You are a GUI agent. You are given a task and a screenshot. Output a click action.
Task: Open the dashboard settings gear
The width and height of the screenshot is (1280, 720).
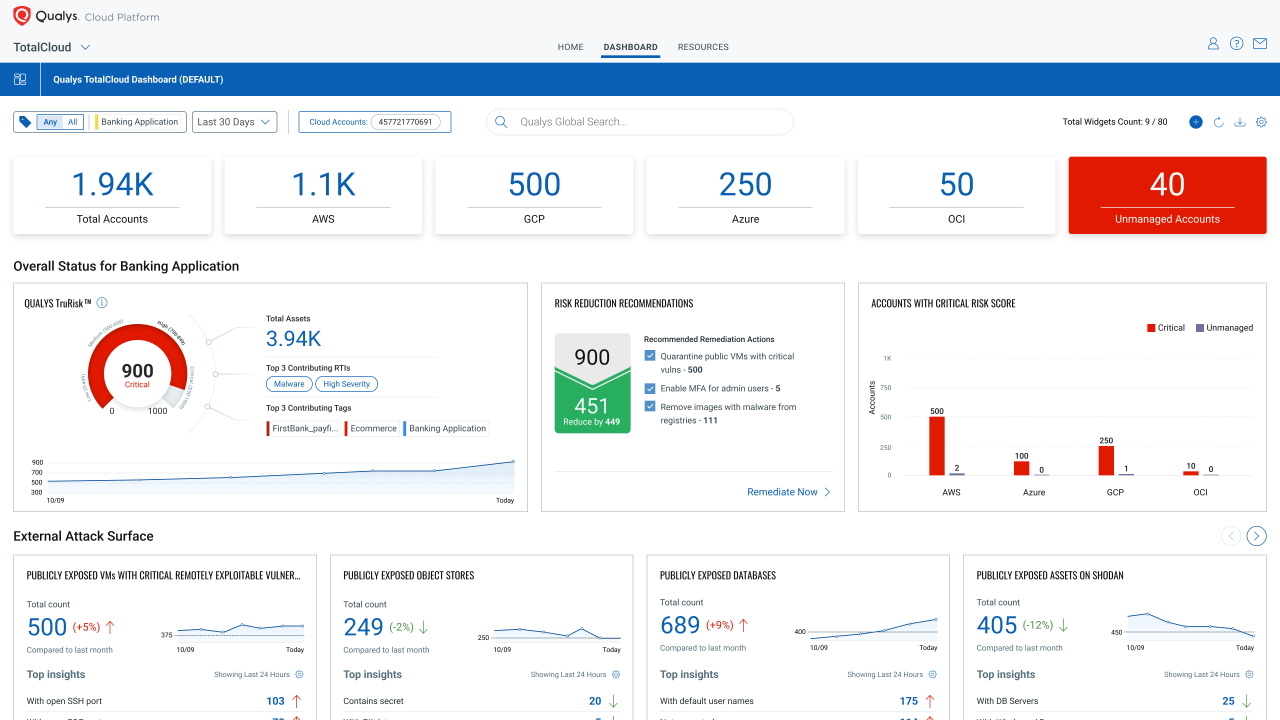1261,121
